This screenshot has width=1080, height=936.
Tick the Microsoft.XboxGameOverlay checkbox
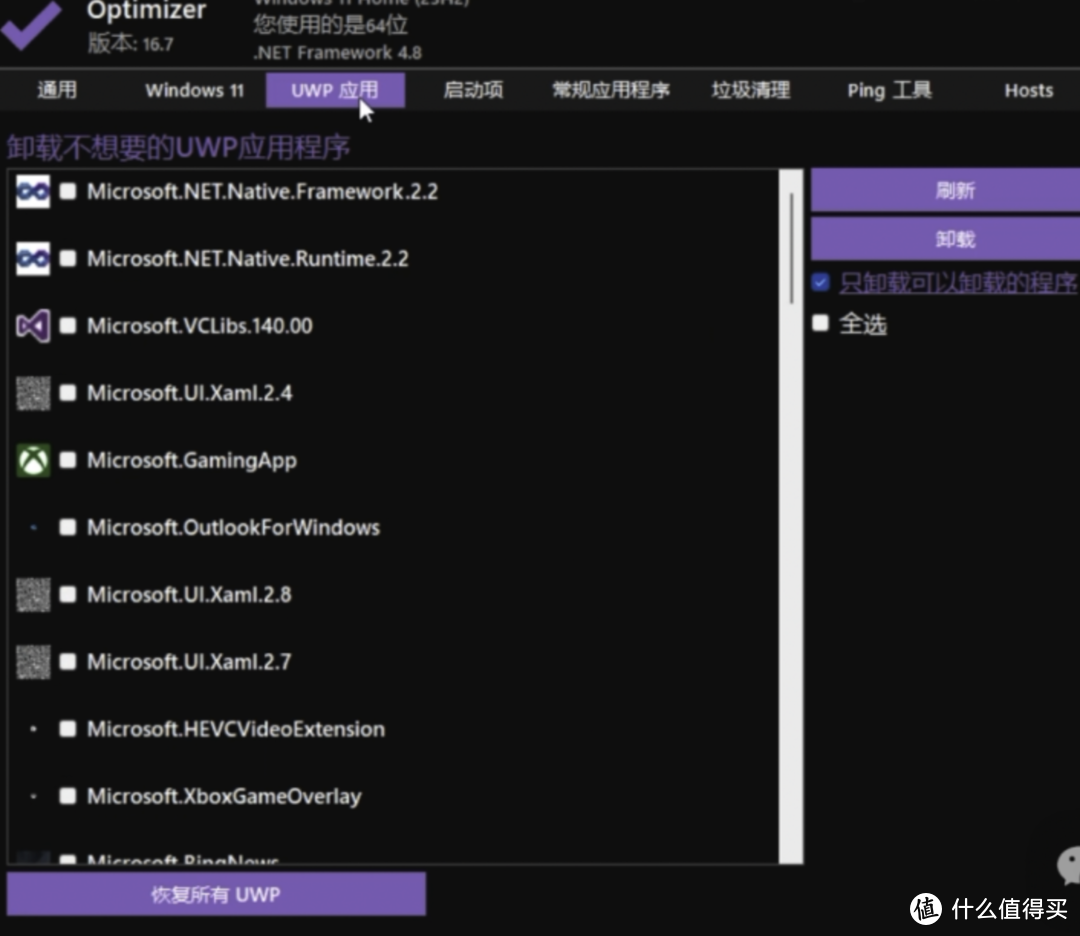click(68, 796)
